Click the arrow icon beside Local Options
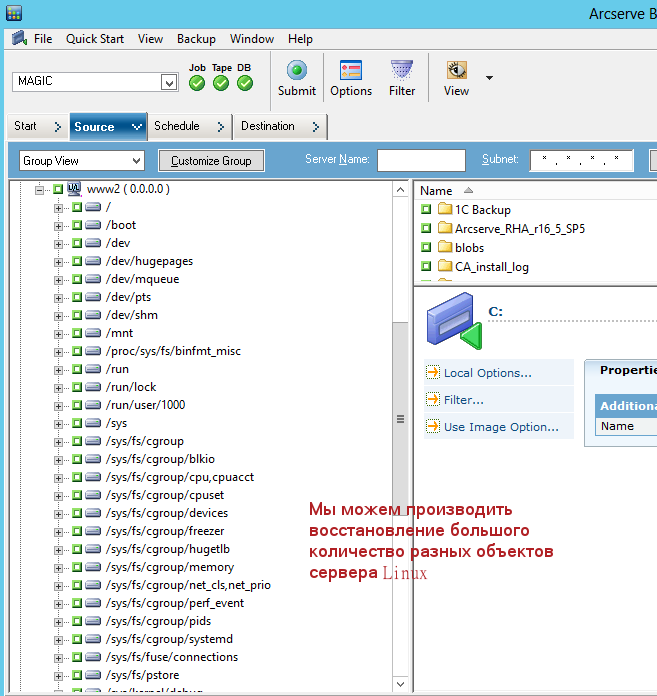Viewport: 657px width, 696px height. [433, 372]
